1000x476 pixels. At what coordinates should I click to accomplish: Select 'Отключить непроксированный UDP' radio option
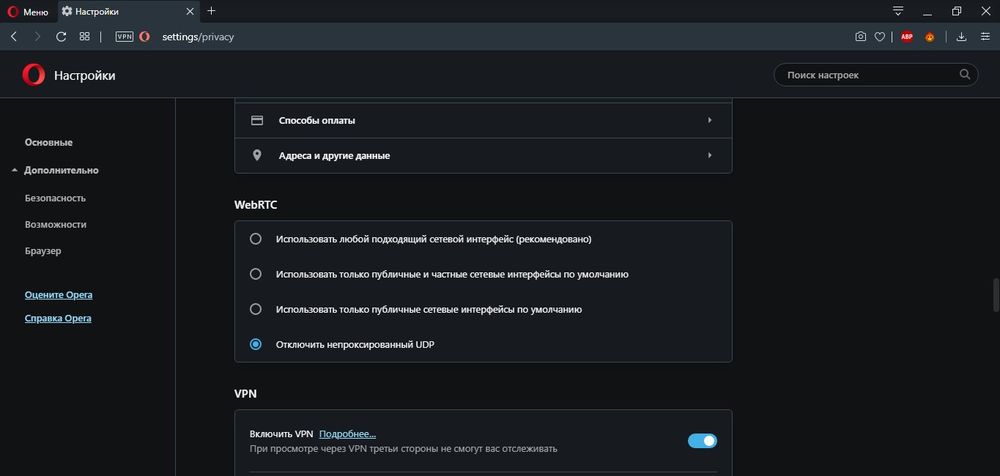pos(256,344)
